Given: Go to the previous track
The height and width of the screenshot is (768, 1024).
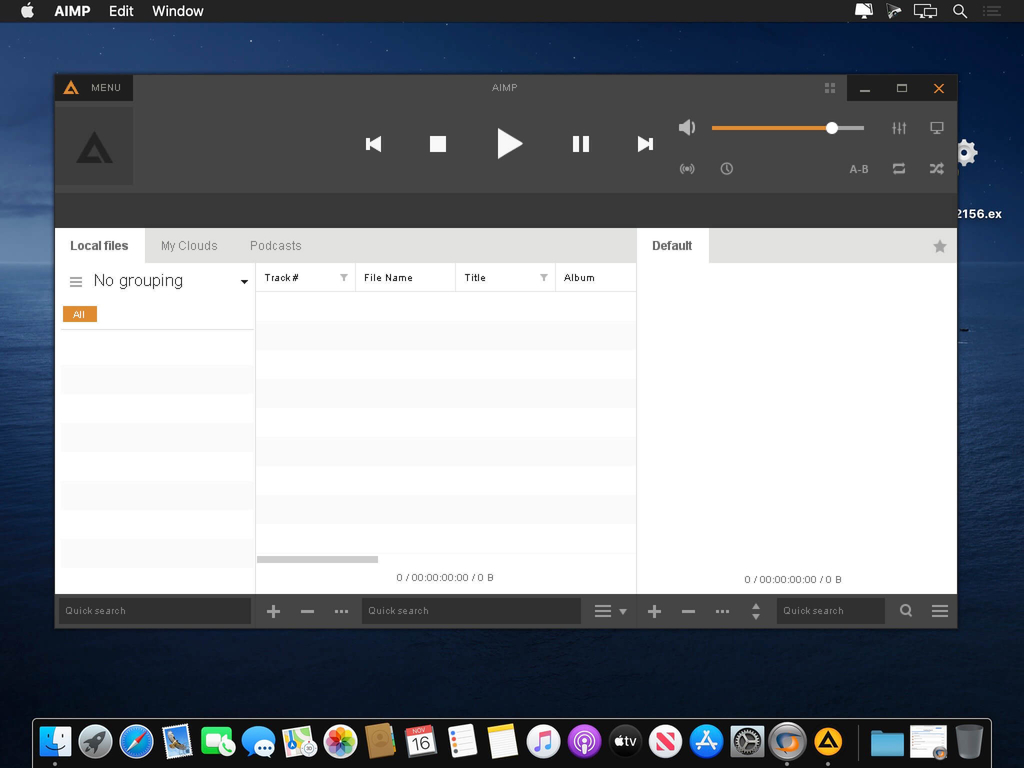Looking at the screenshot, I should pyautogui.click(x=373, y=144).
